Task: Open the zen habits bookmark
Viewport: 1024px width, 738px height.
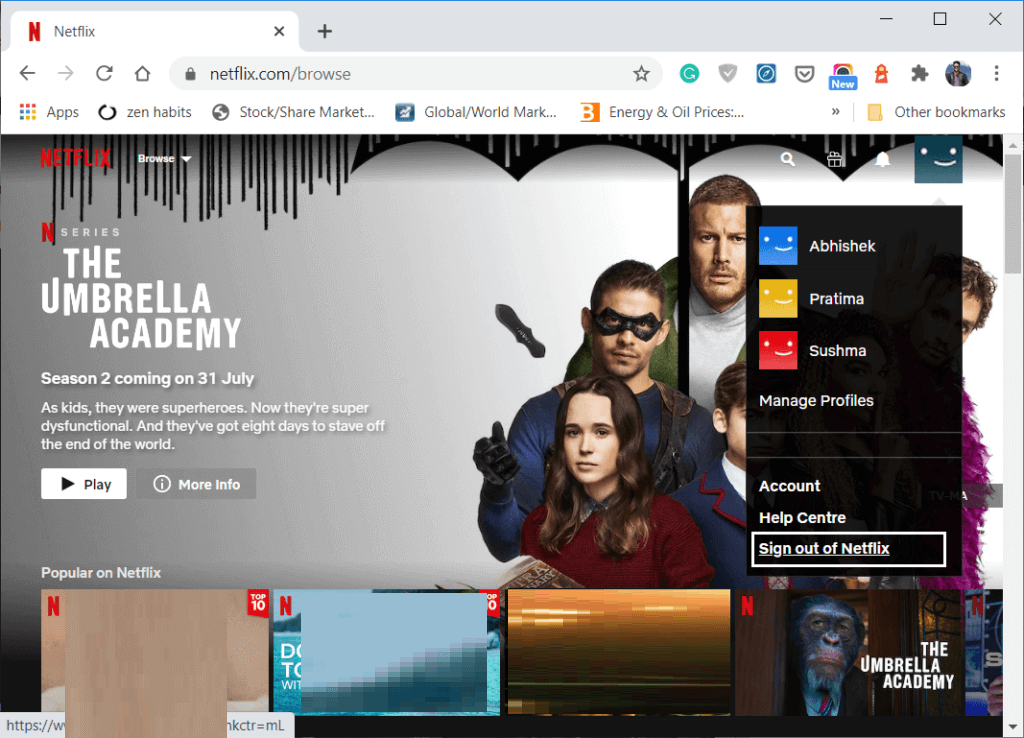Action: click(145, 112)
